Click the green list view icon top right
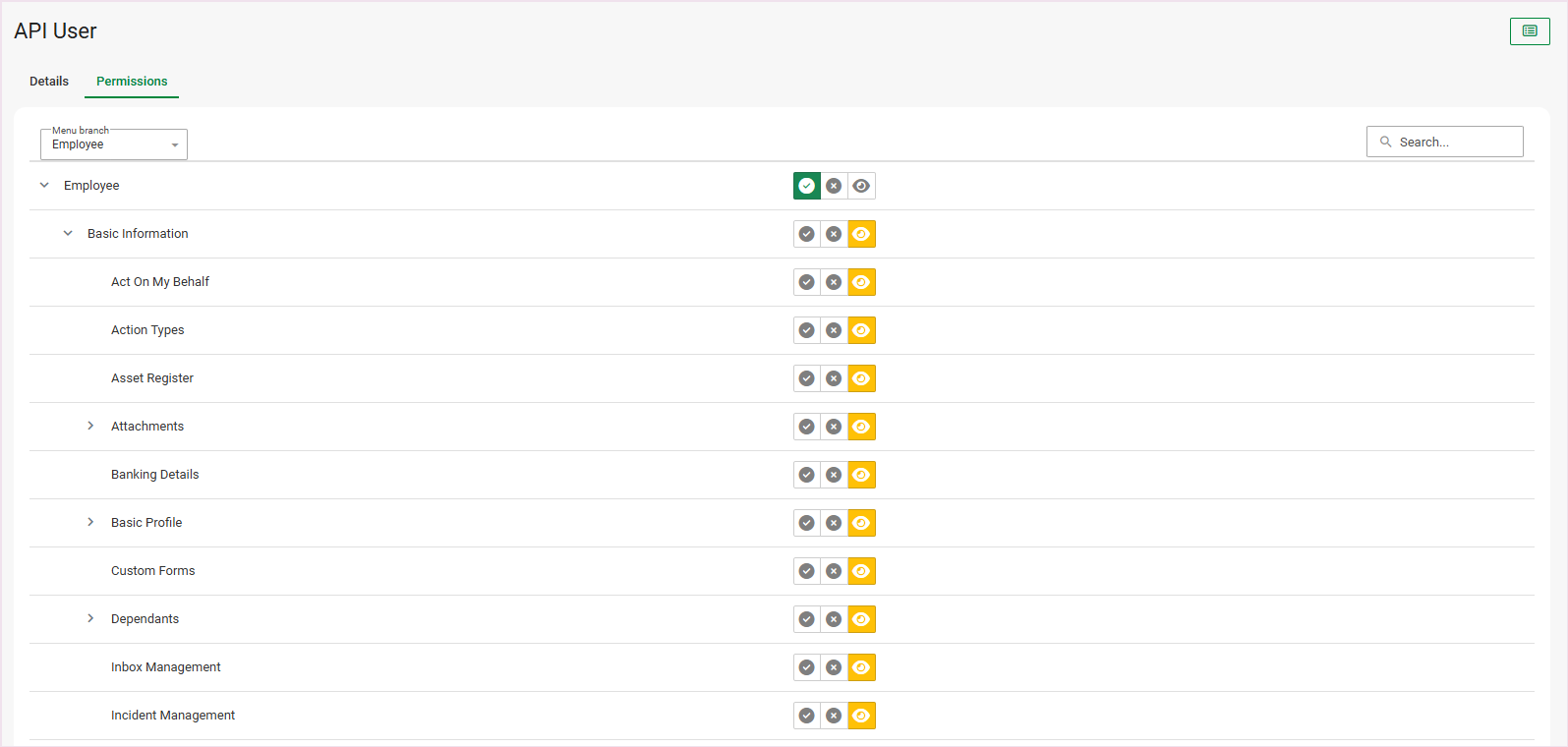The image size is (1568, 747). point(1530,31)
